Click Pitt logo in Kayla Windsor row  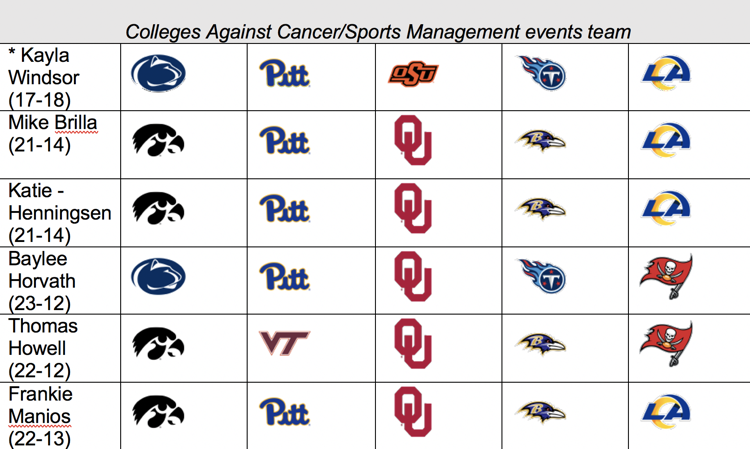point(285,73)
